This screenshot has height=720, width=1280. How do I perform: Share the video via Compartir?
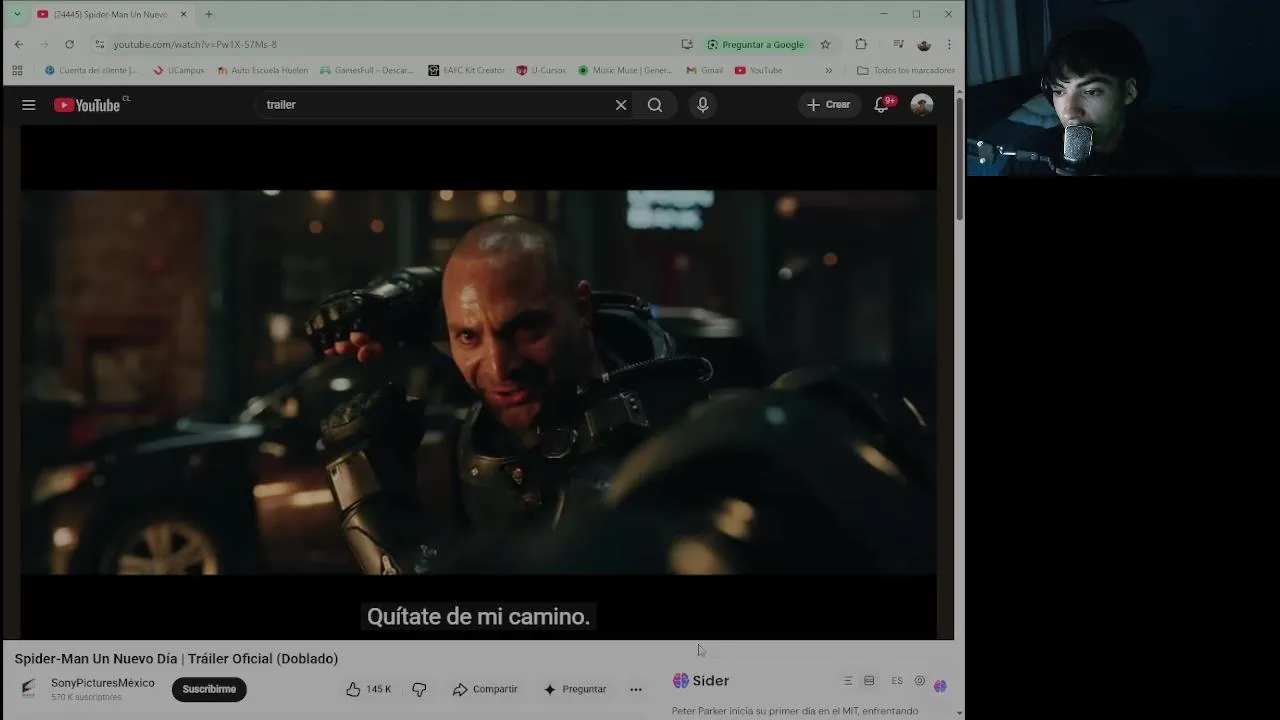(x=485, y=689)
